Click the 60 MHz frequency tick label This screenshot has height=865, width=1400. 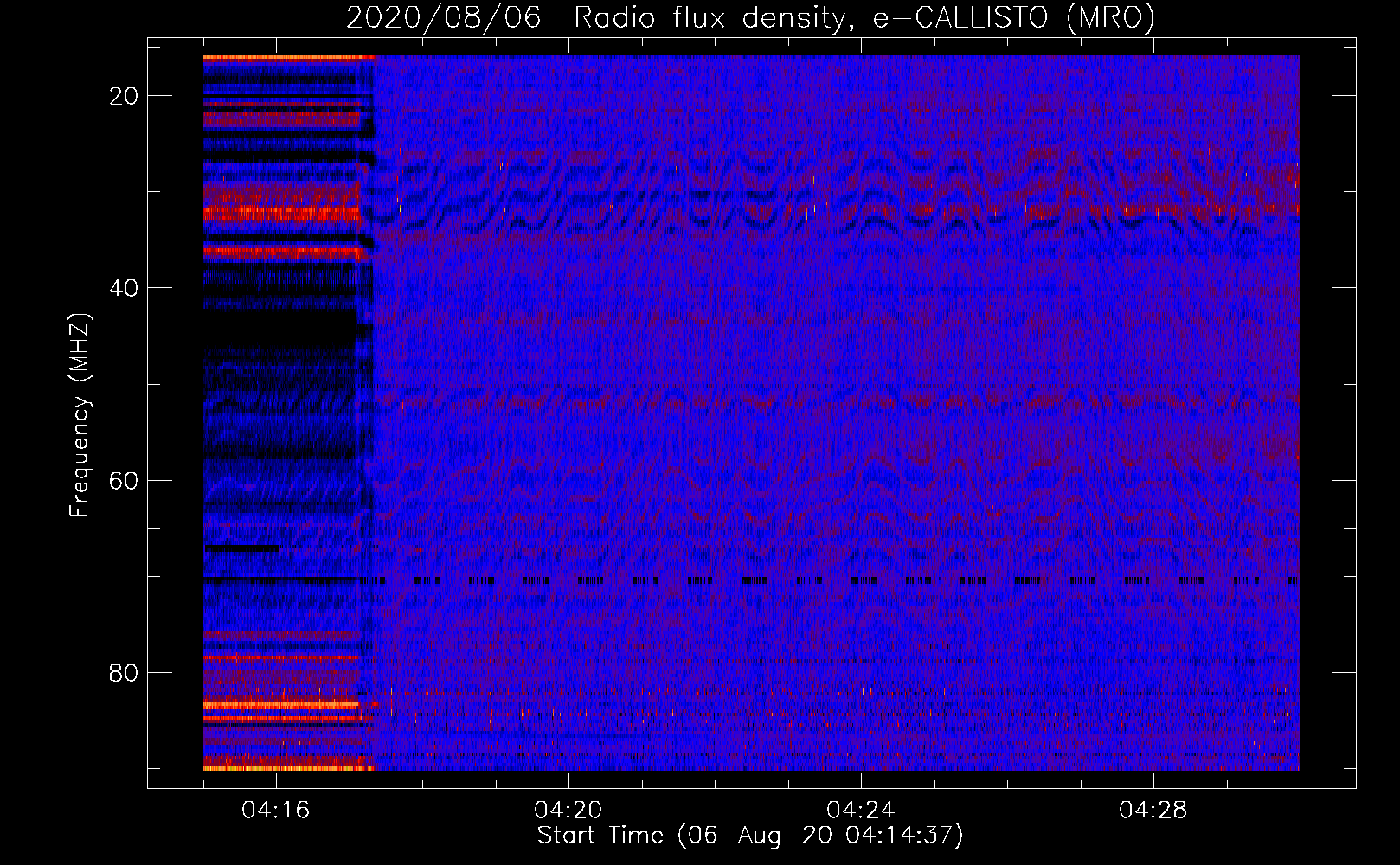pos(124,481)
